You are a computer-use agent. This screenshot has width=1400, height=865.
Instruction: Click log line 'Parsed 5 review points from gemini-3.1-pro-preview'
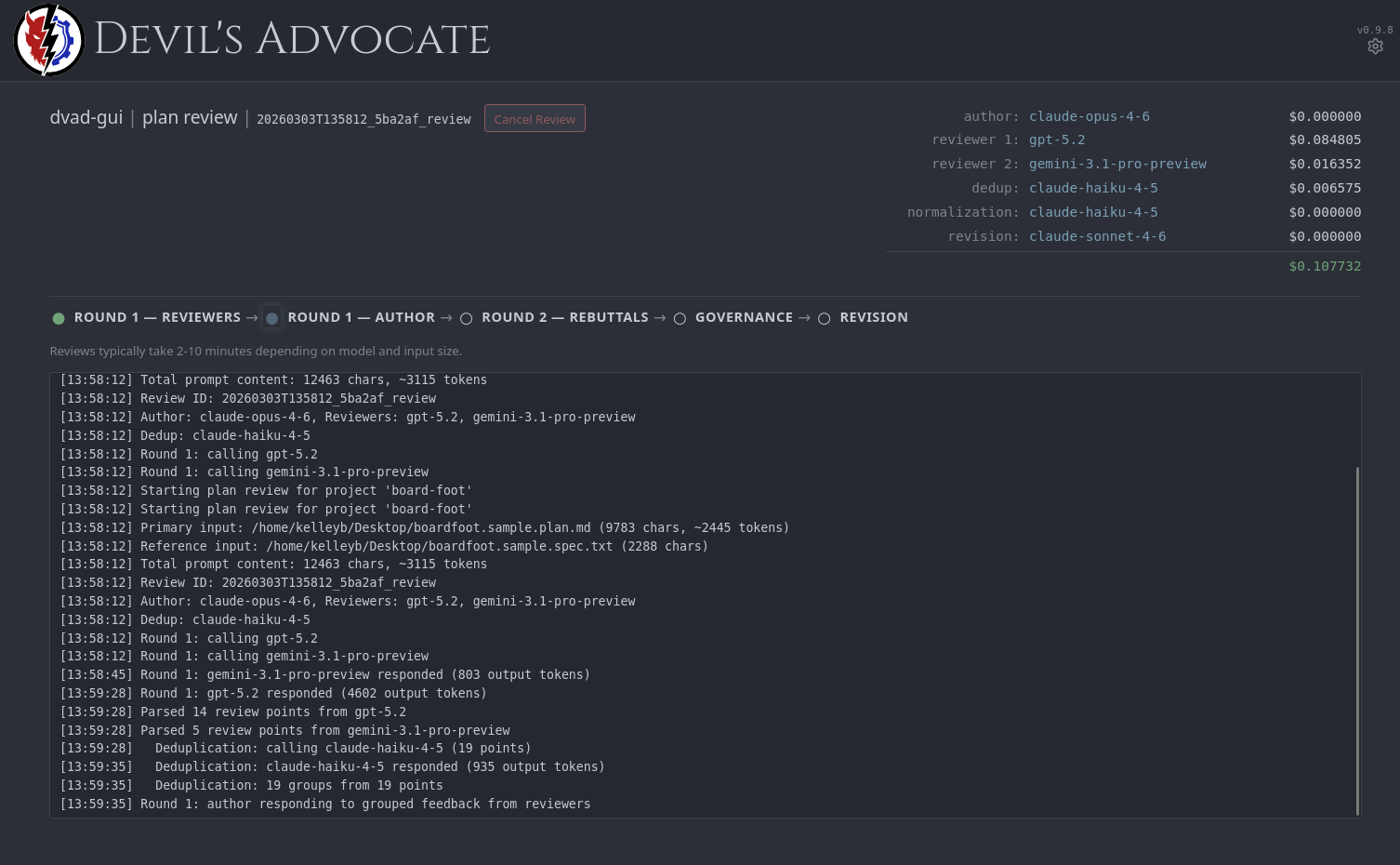(x=284, y=730)
